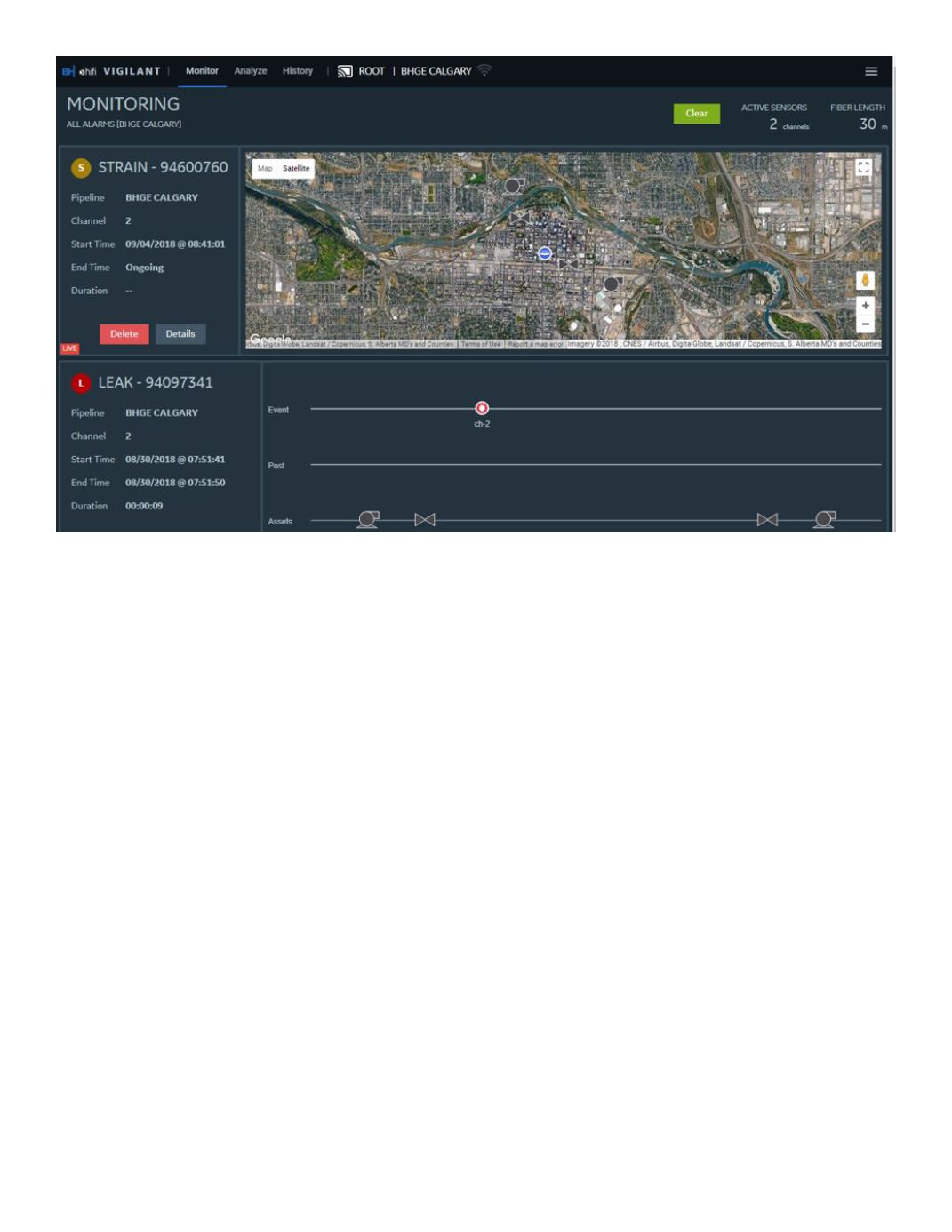Click Report a map error link
Image resolution: width=952 pixels, height=1232 pixels.
coord(535,344)
